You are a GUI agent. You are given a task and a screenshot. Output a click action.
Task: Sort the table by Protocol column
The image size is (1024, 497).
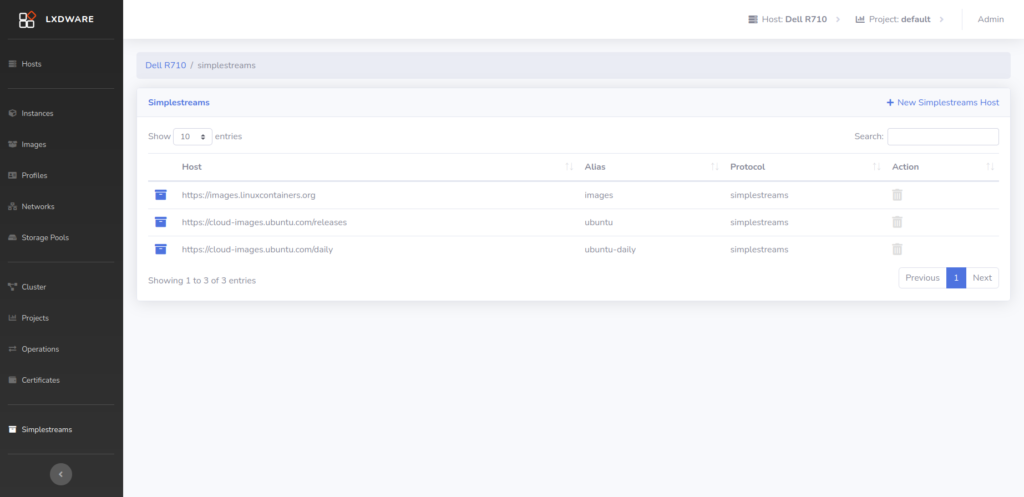tap(805, 167)
